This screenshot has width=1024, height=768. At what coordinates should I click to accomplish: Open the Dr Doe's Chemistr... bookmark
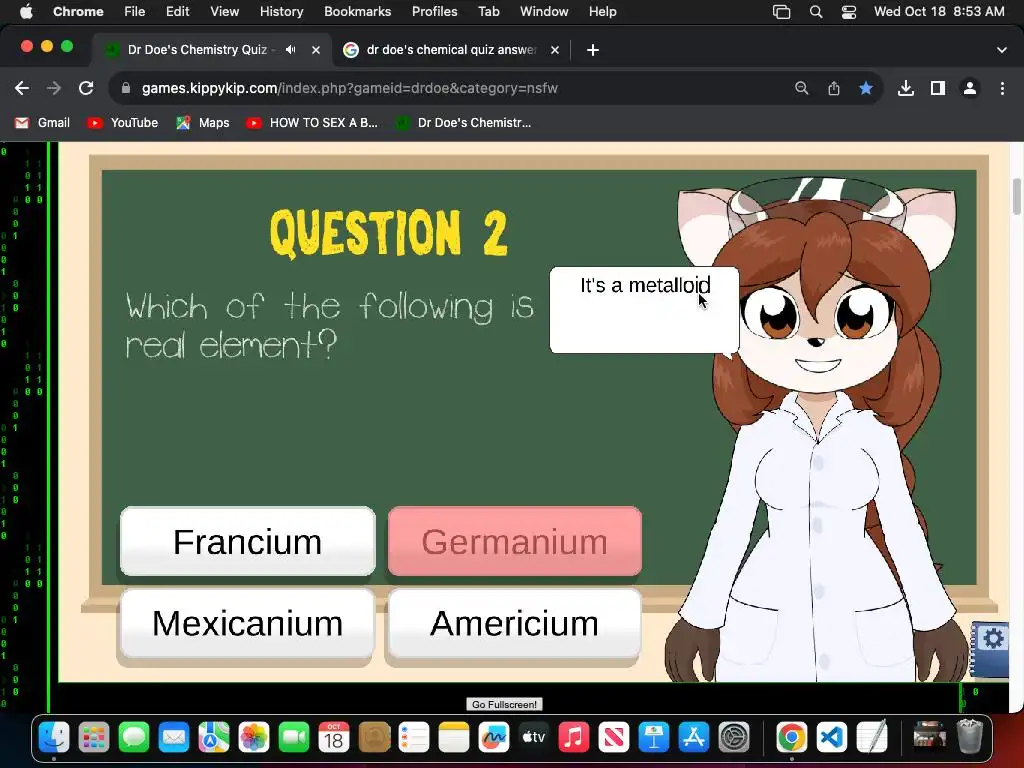pos(464,123)
